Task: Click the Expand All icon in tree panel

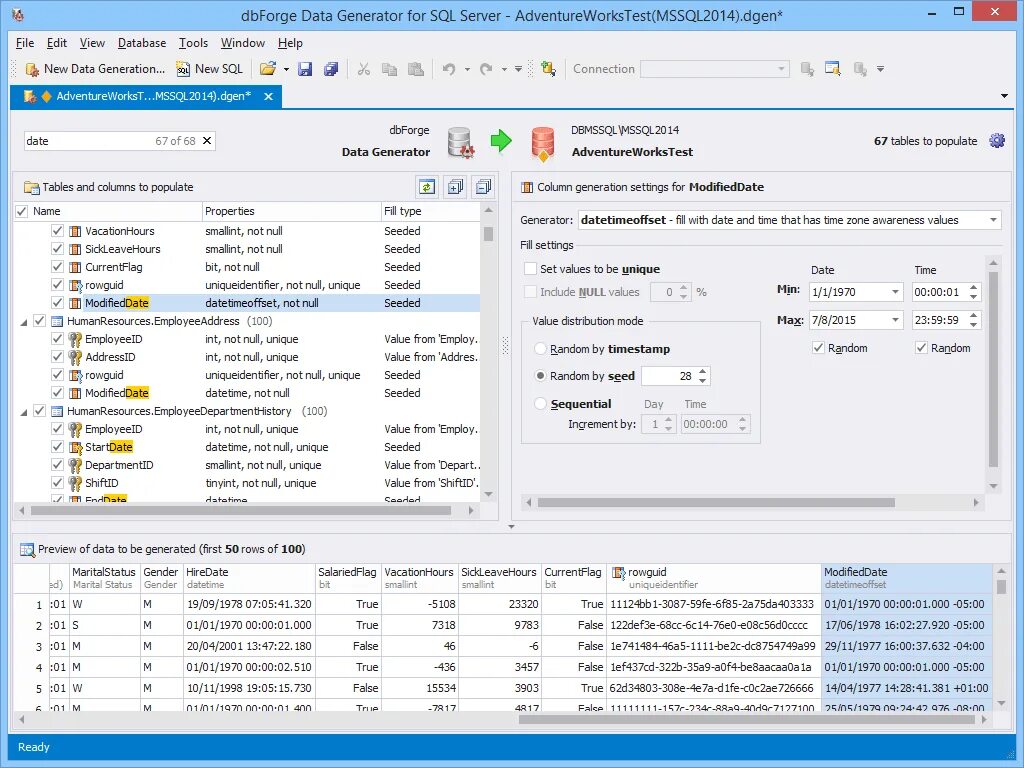Action: point(455,187)
